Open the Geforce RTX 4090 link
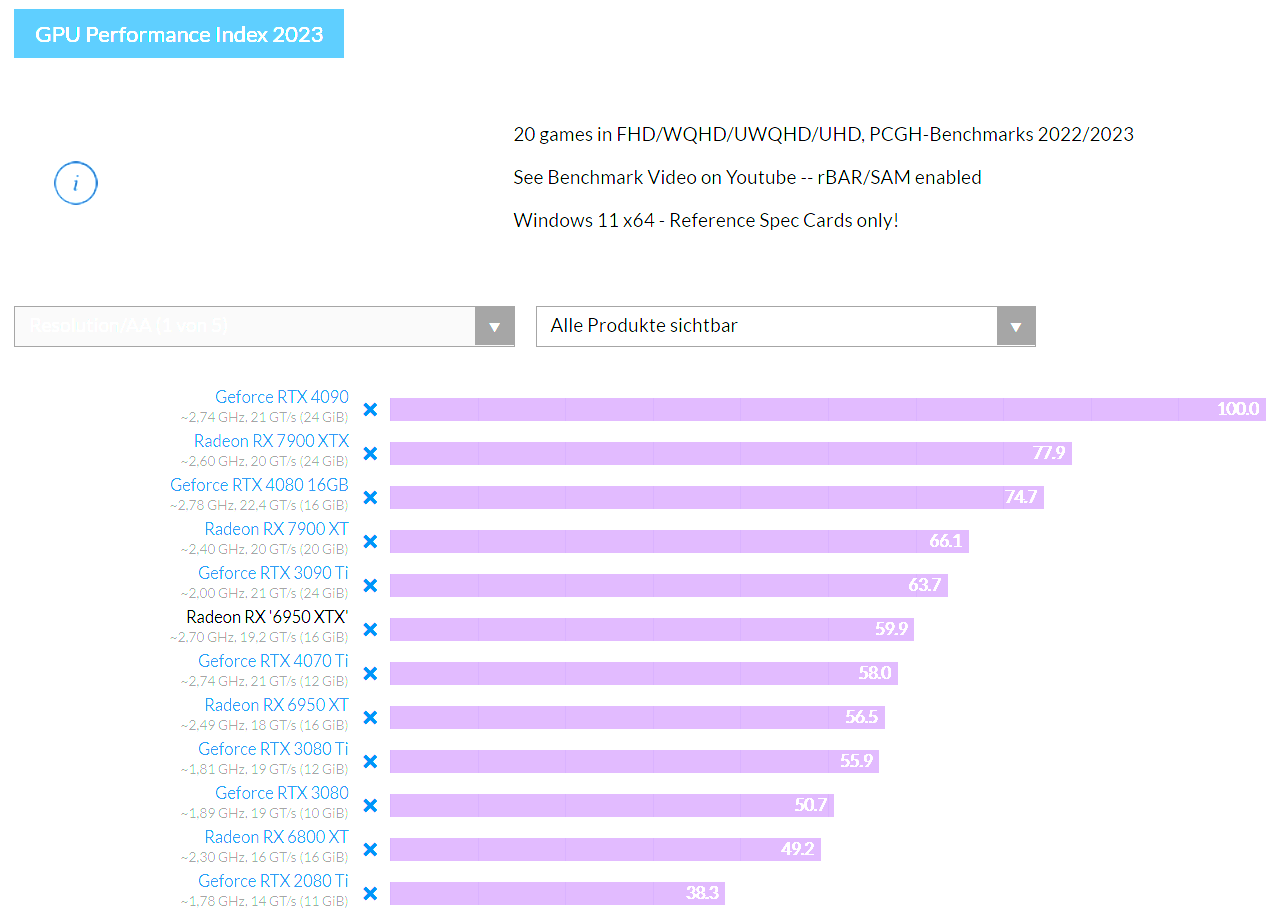This screenshot has height=912, width=1281. point(282,397)
